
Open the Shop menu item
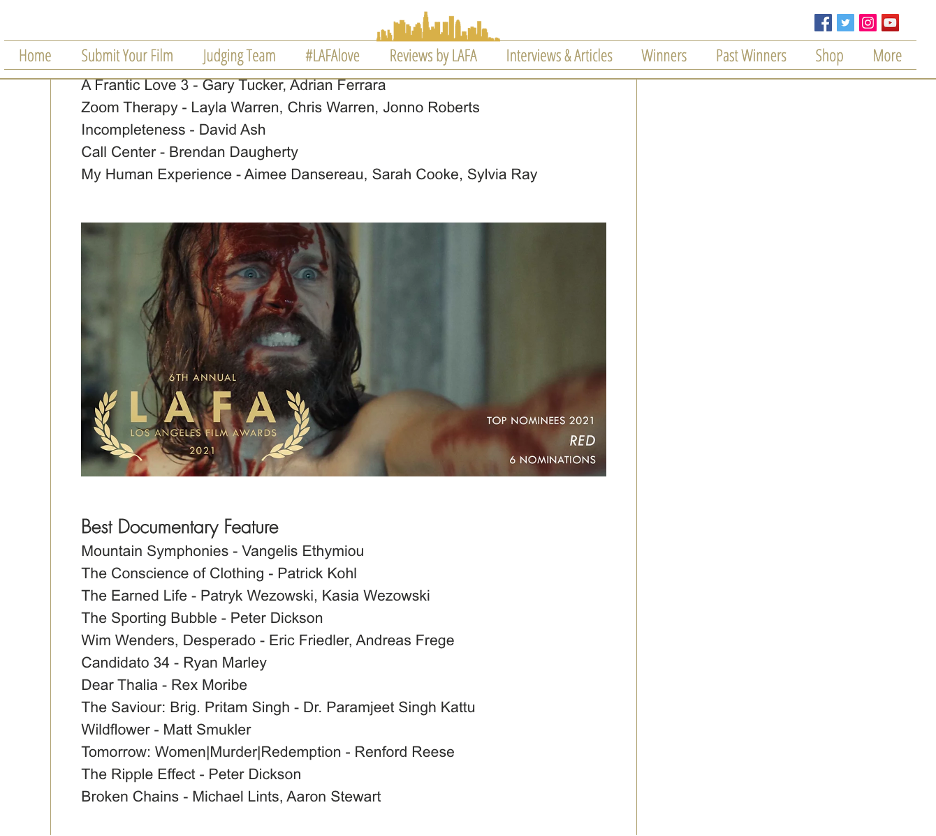(x=829, y=56)
